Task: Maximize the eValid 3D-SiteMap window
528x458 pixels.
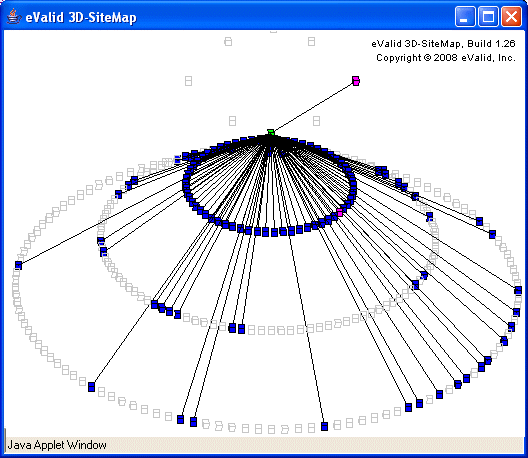Action: (488, 17)
